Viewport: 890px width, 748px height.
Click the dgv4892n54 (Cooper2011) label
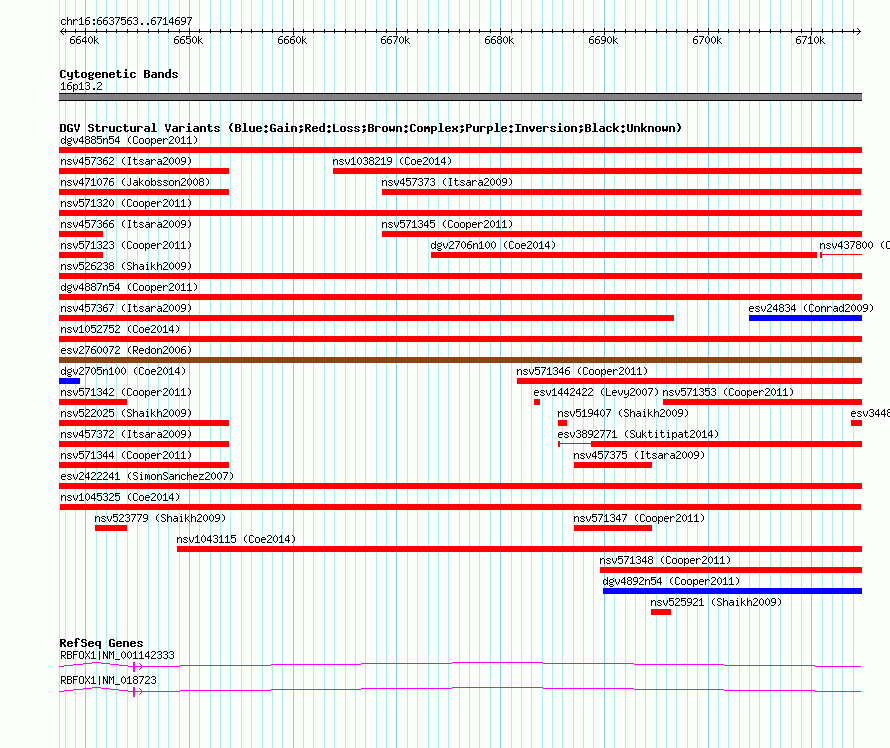671,581
